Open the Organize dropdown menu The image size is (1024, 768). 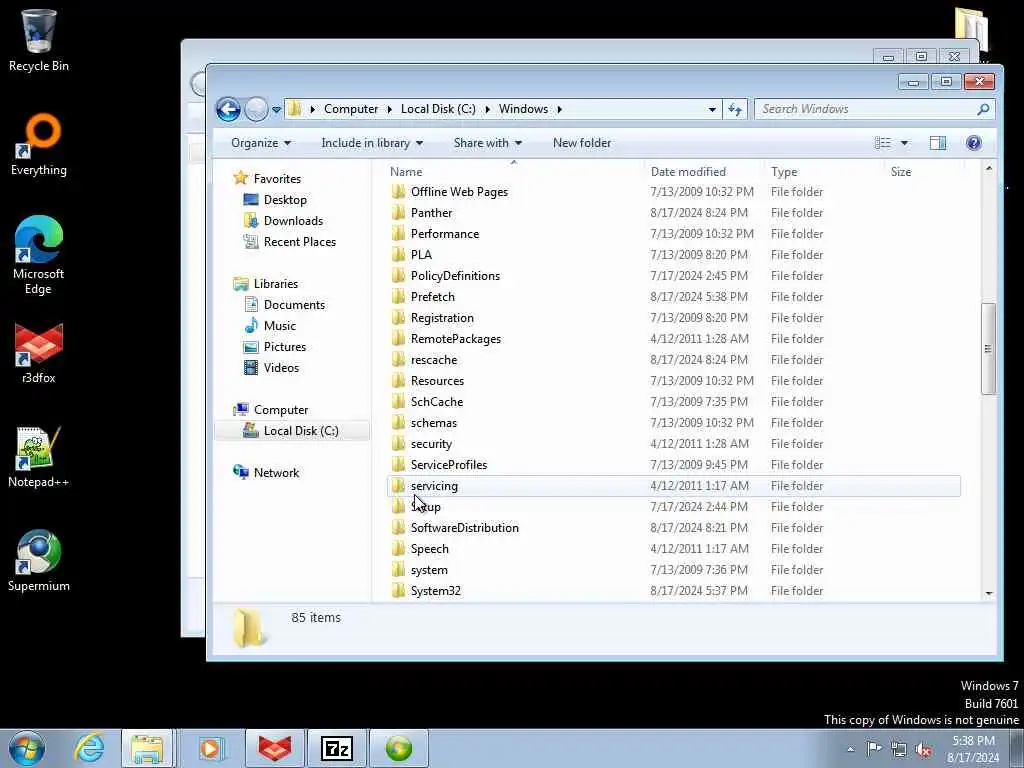point(261,143)
